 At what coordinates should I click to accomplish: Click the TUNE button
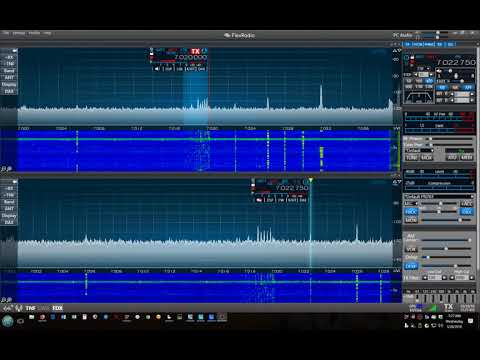pyautogui.click(x=412, y=157)
